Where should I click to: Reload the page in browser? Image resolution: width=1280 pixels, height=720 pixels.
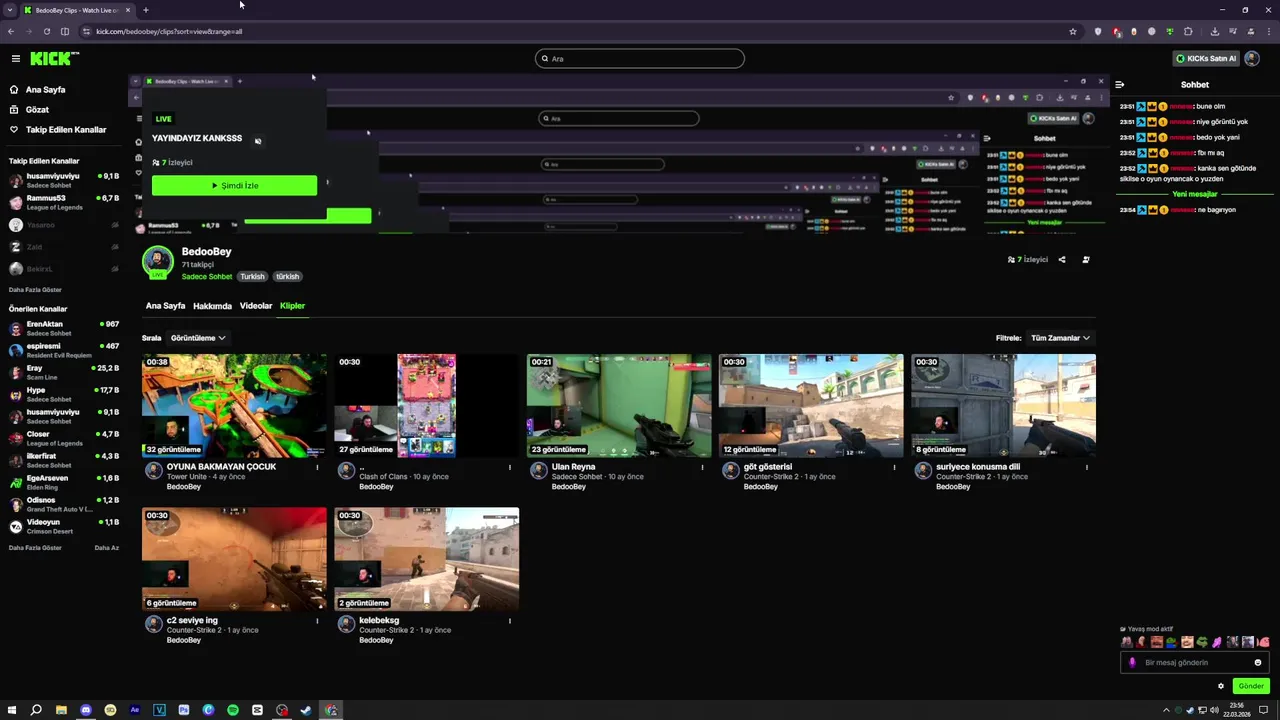[46, 32]
